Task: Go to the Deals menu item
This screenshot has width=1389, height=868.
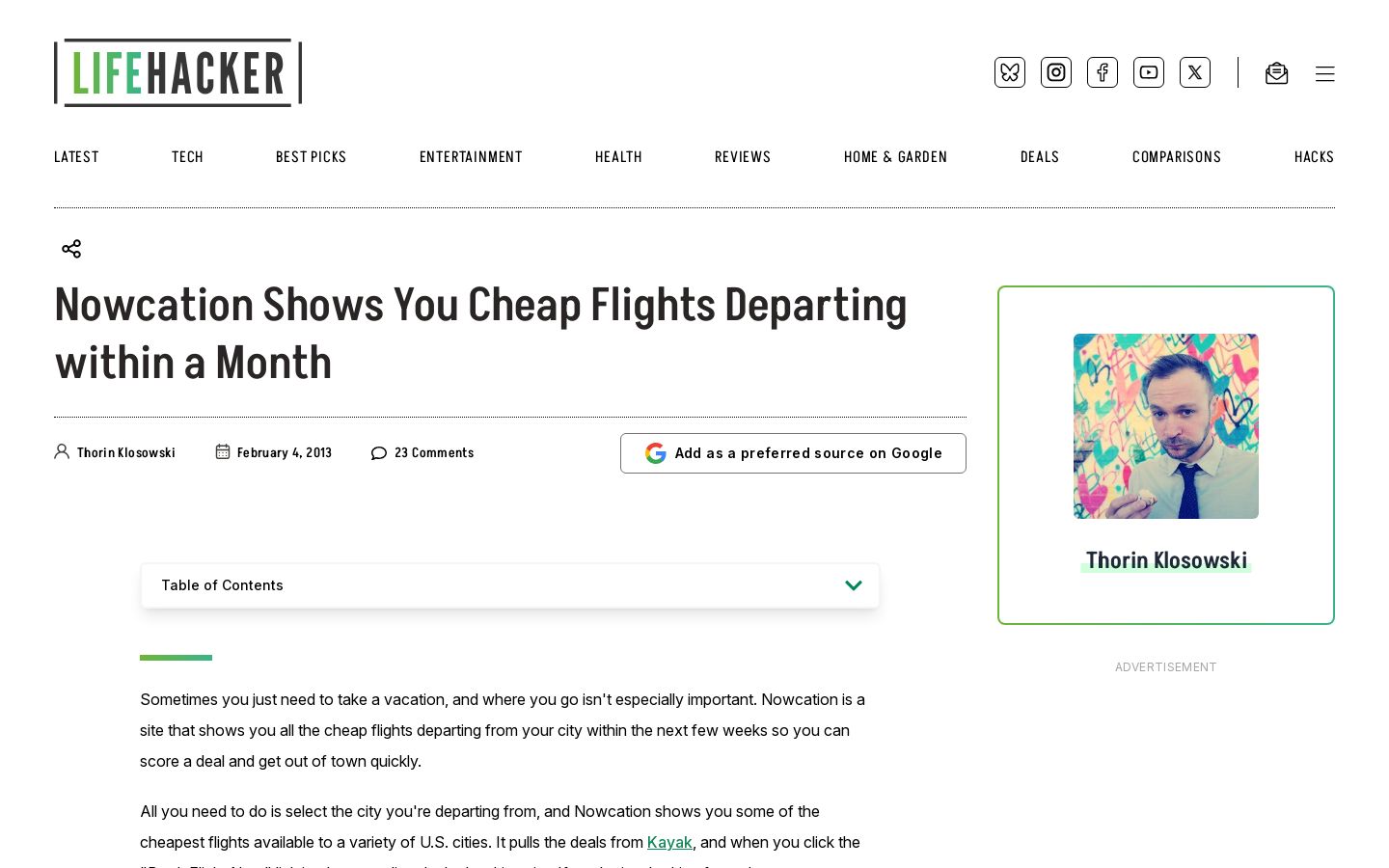Action: pos(1040,157)
